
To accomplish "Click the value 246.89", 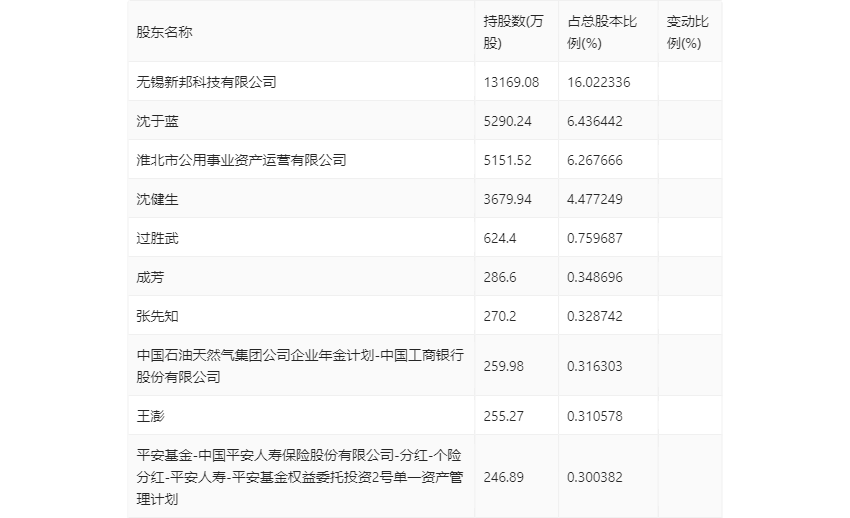I will click(x=504, y=477).
